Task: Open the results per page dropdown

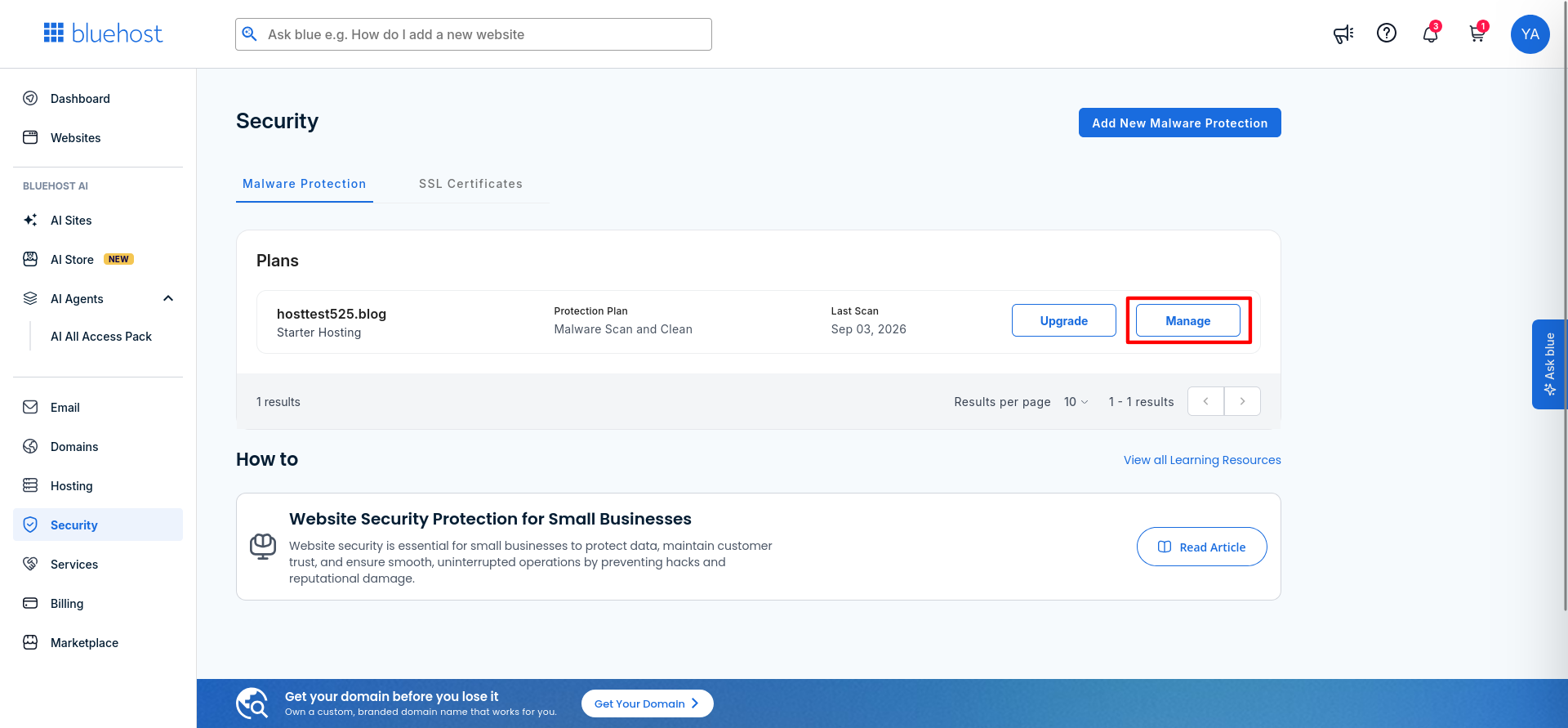Action: pyautogui.click(x=1076, y=402)
